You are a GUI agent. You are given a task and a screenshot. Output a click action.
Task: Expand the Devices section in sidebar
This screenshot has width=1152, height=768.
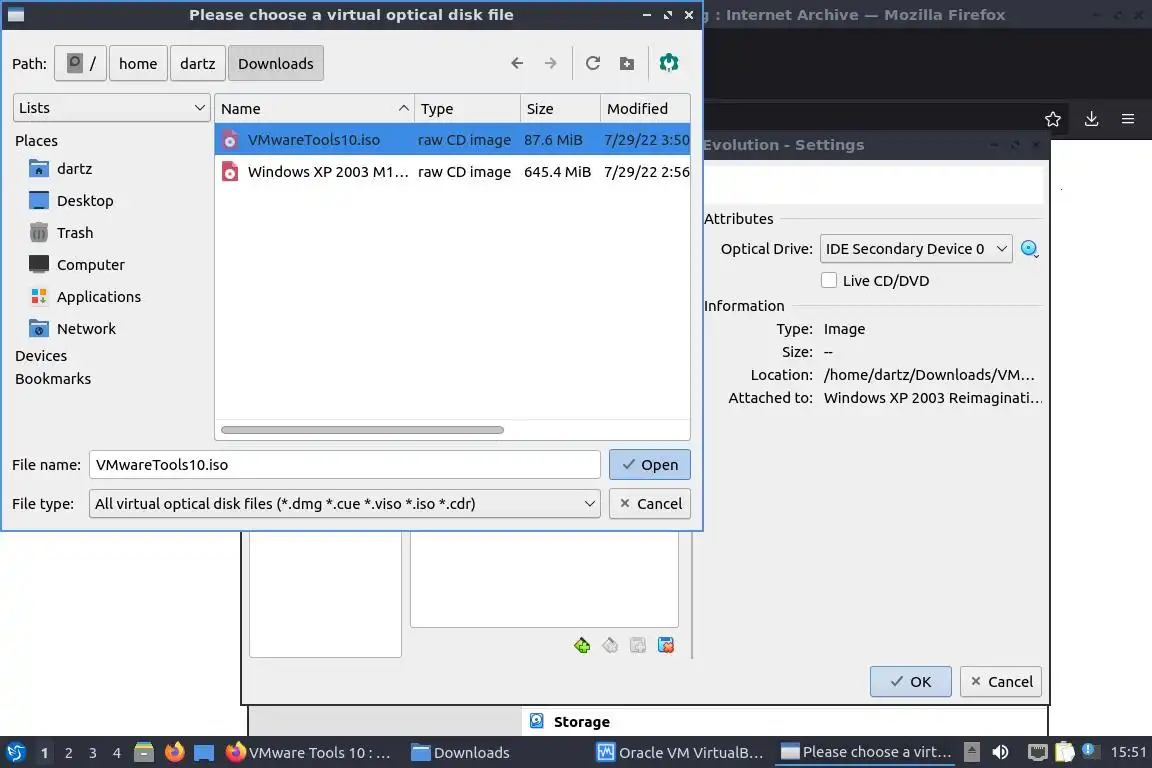coord(41,356)
